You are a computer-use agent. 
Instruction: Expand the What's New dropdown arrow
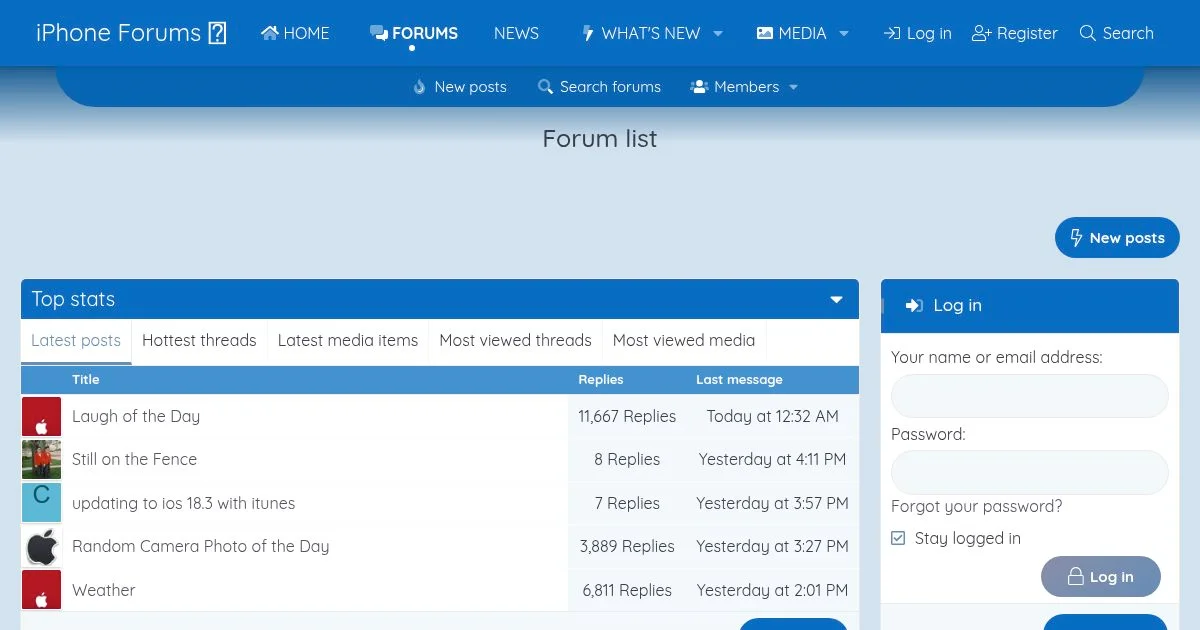(717, 33)
